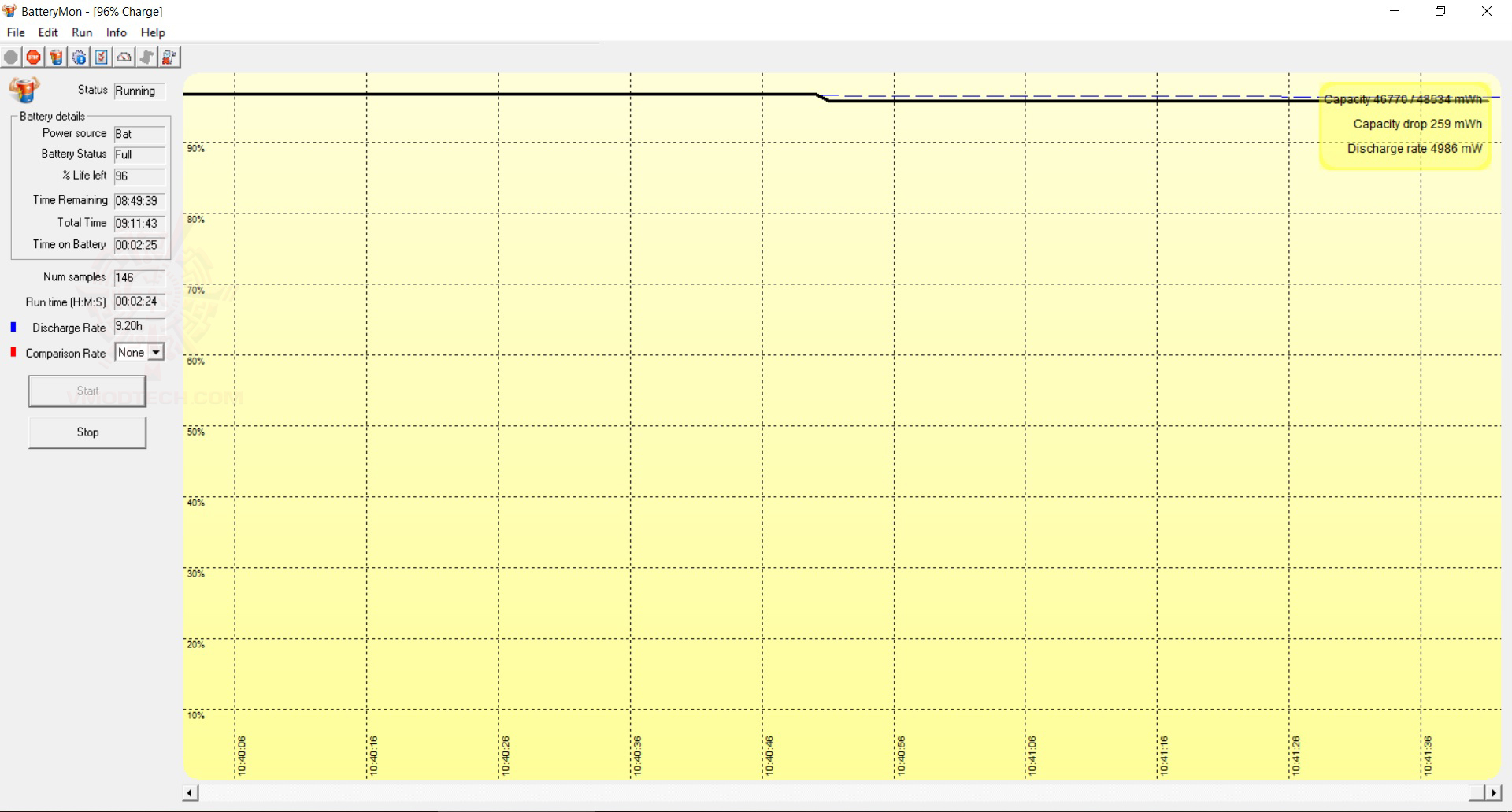Open the File menu
The width and height of the screenshot is (1512, 812).
coord(16,32)
